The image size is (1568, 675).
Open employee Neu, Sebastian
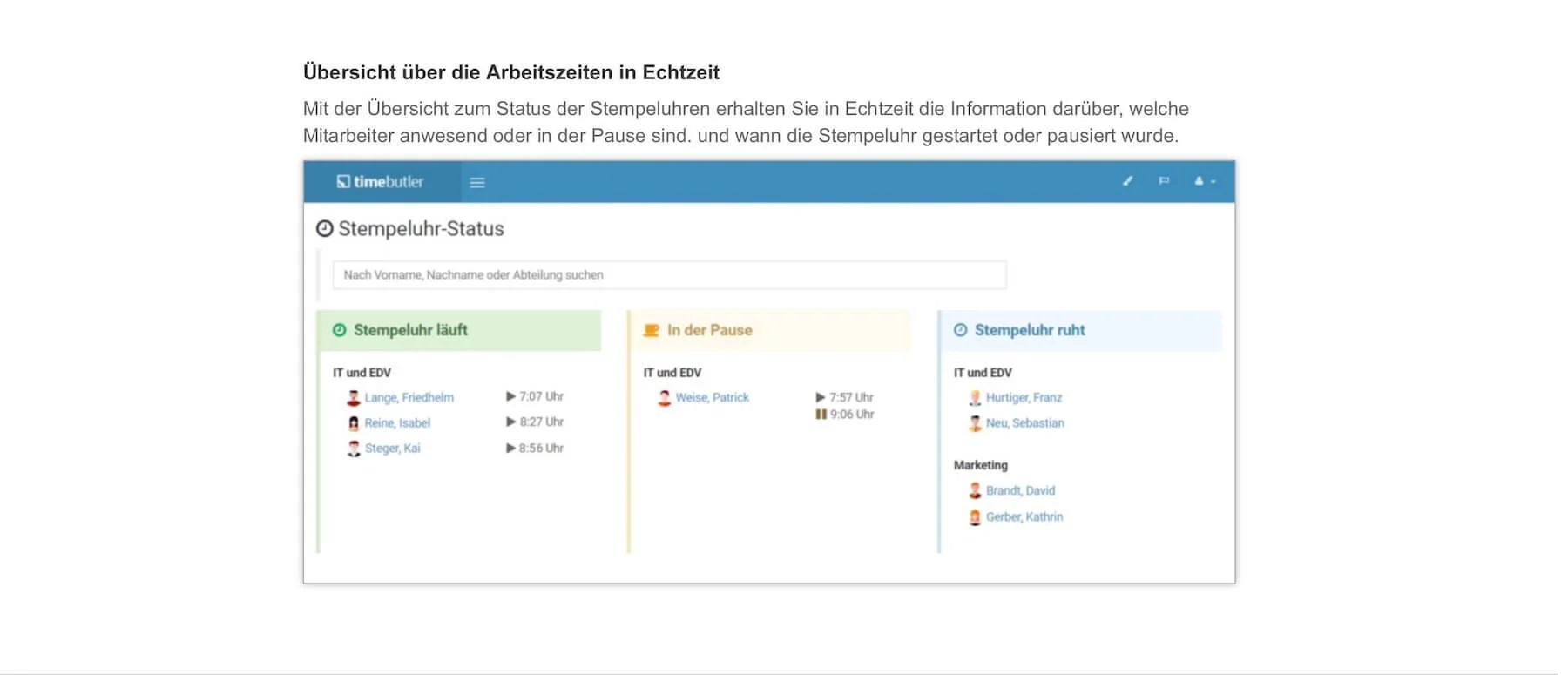(x=1025, y=422)
